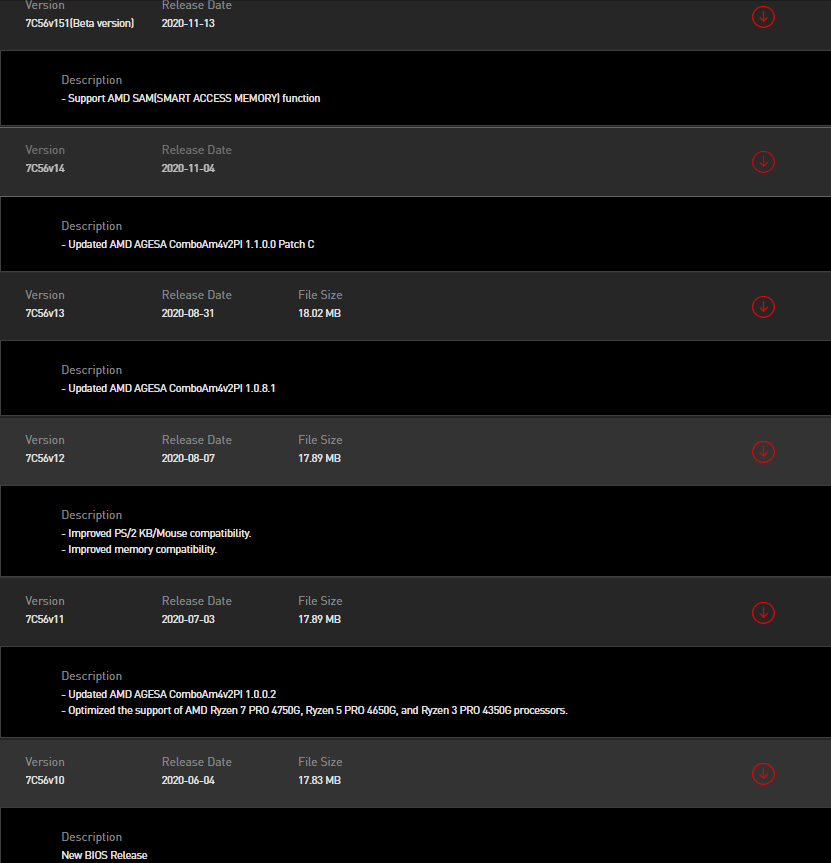Image resolution: width=831 pixels, height=863 pixels.
Task: Download initial BIOS release 7C56v10
Action: (x=763, y=774)
